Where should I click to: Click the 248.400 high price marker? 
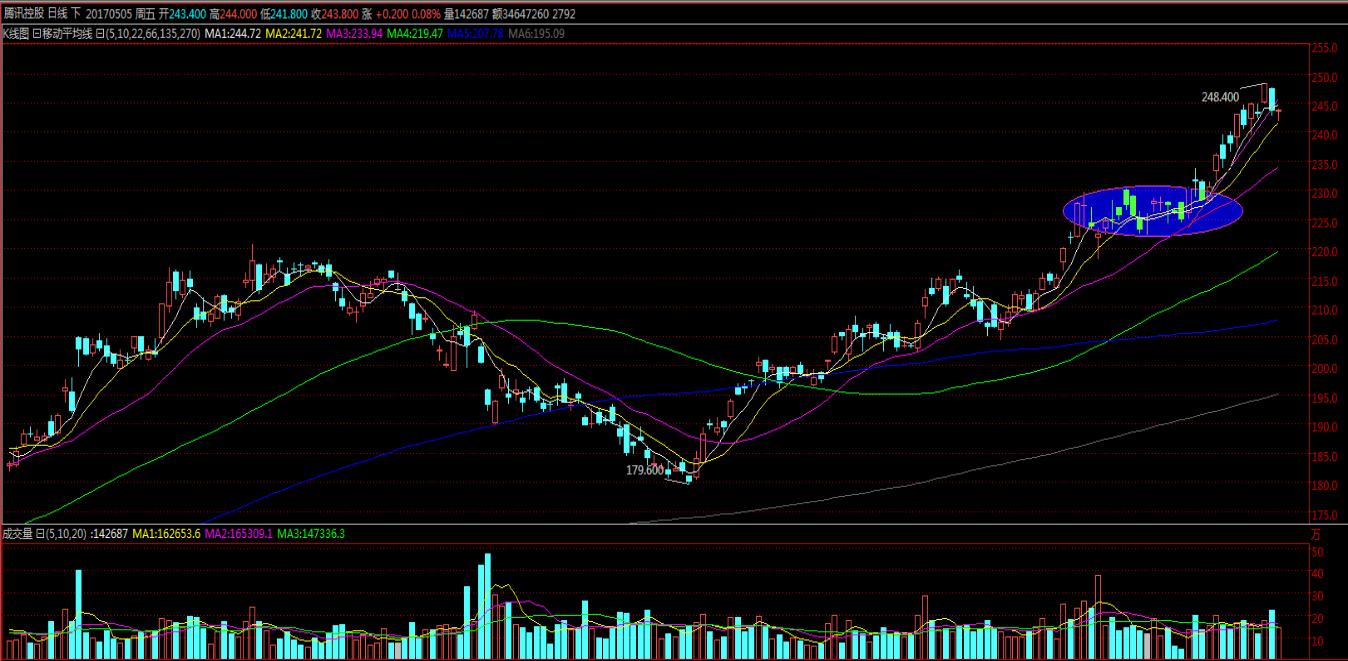(x=1221, y=97)
